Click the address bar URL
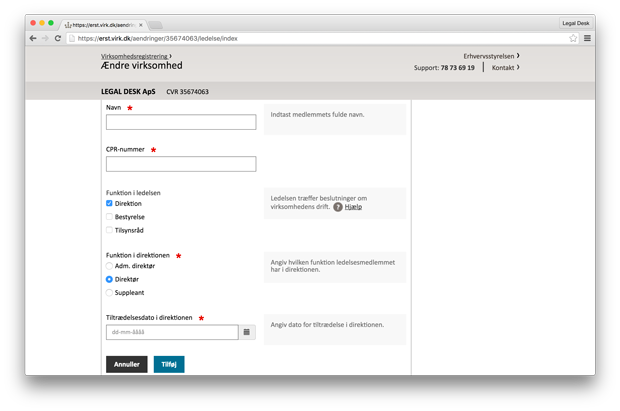This screenshot has width=620, height=411. 157,38
